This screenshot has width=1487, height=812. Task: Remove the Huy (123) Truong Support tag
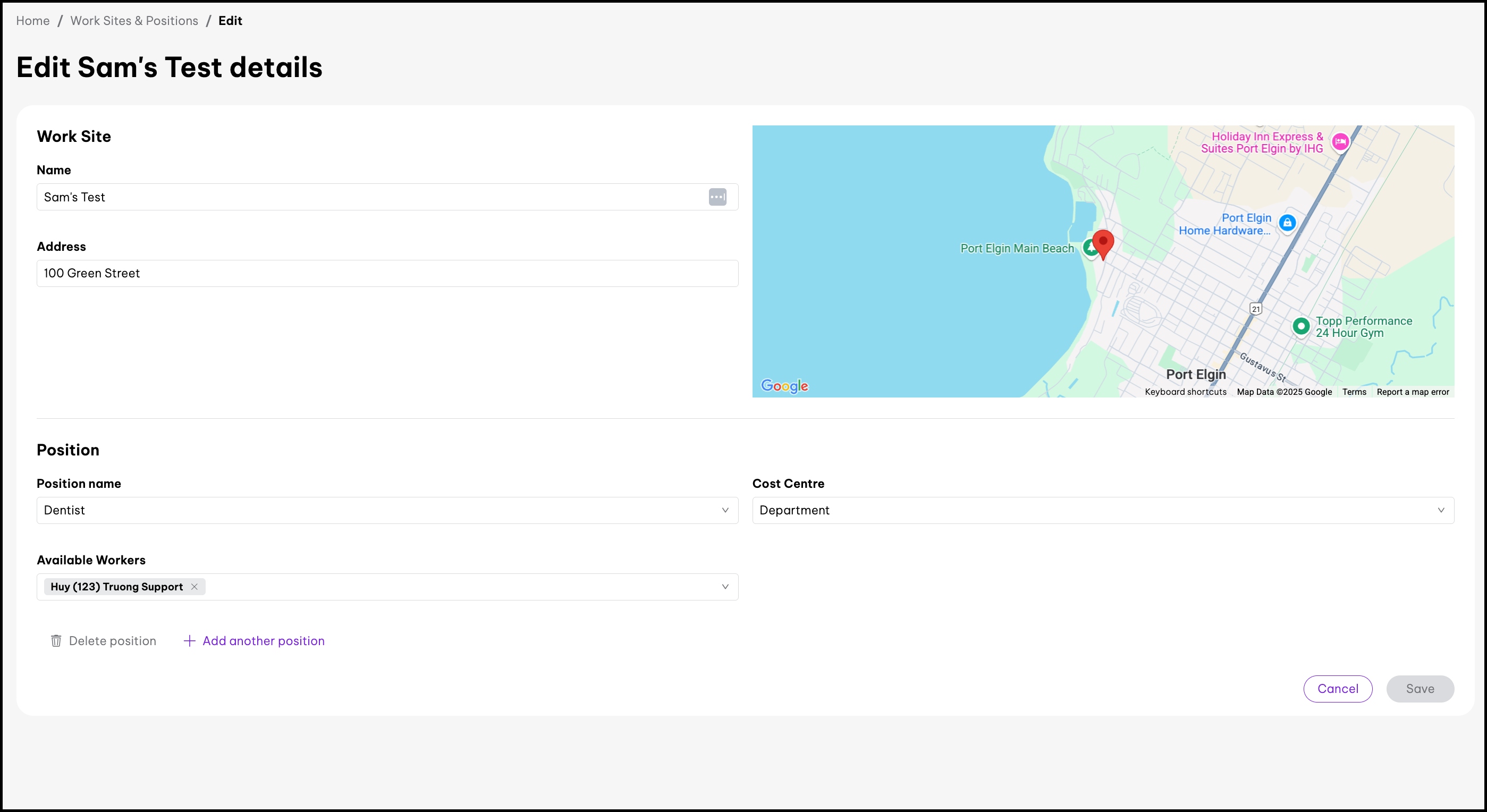point(195,586)
